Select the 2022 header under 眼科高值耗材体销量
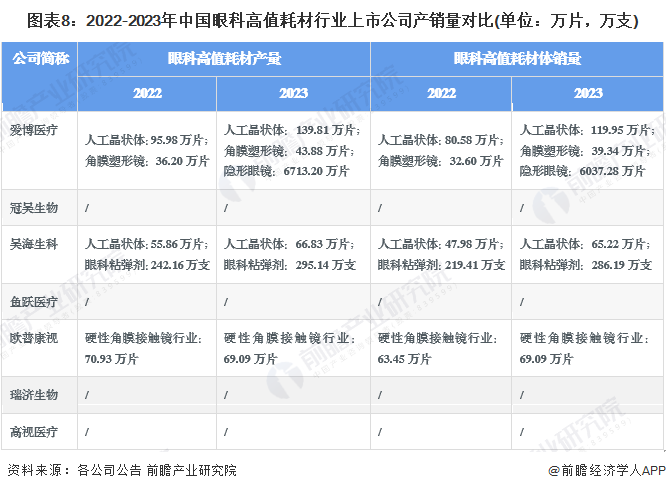The image size is (666, 491). click(441, 93)
